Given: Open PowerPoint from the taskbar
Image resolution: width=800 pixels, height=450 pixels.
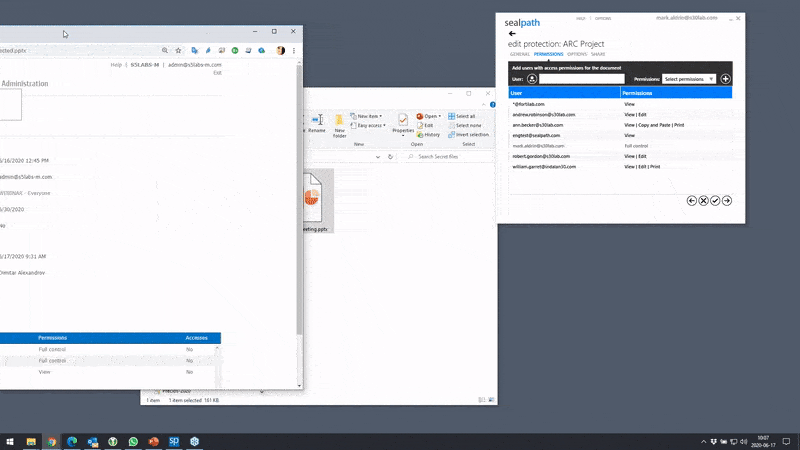Looking at the screenshot, I should tap(154, 442).
